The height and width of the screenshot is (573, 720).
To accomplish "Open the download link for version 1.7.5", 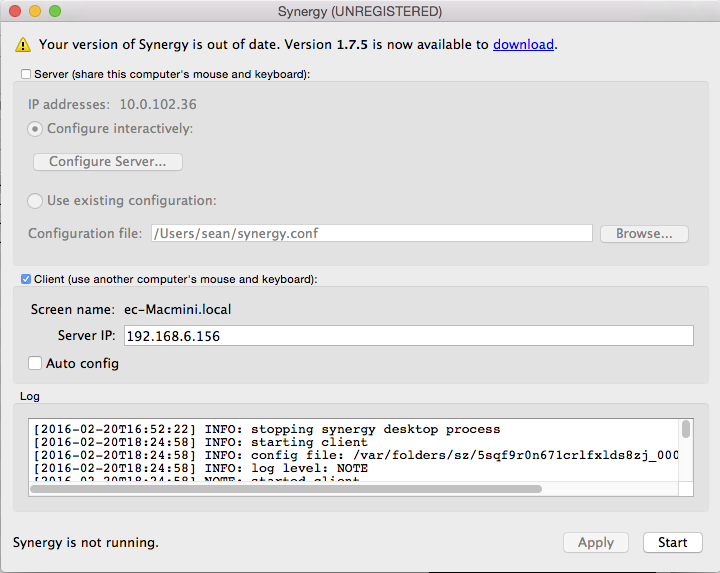I will (x=523, y=45).
